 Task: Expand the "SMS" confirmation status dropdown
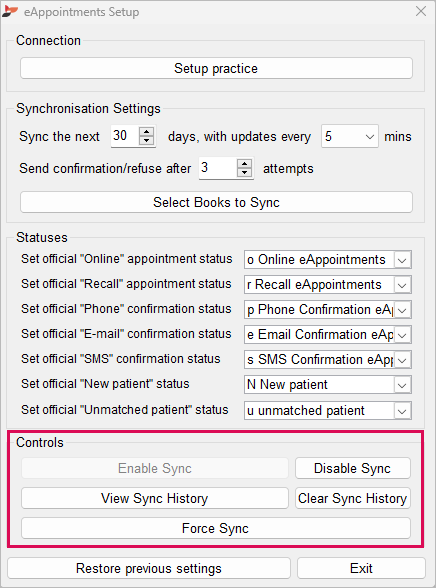[402, 360]
